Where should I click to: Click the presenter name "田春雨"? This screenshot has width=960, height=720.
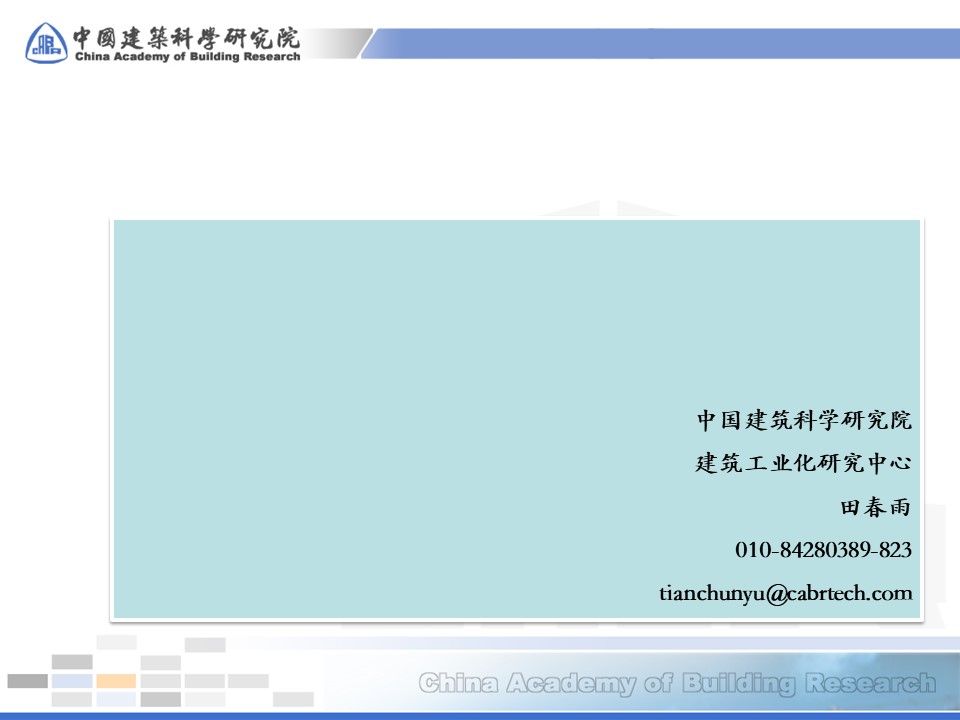(876, 507)
